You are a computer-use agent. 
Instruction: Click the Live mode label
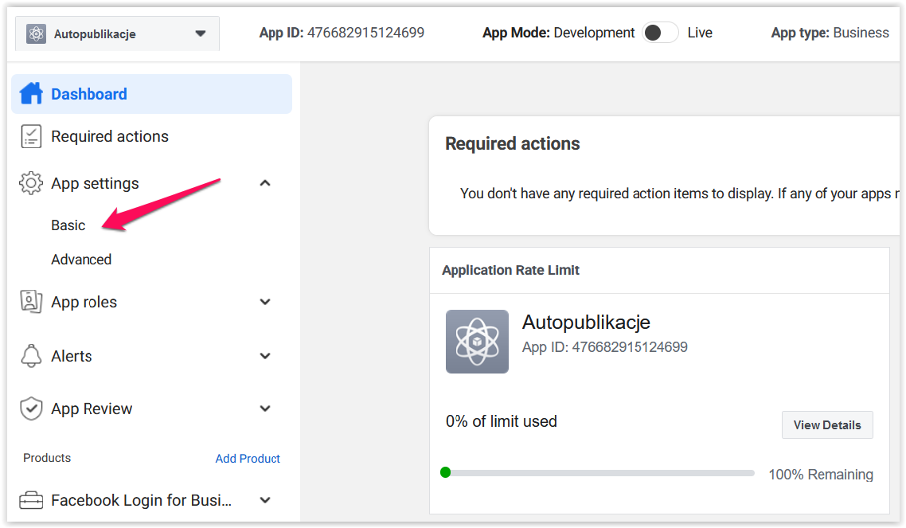pos(700,33)
